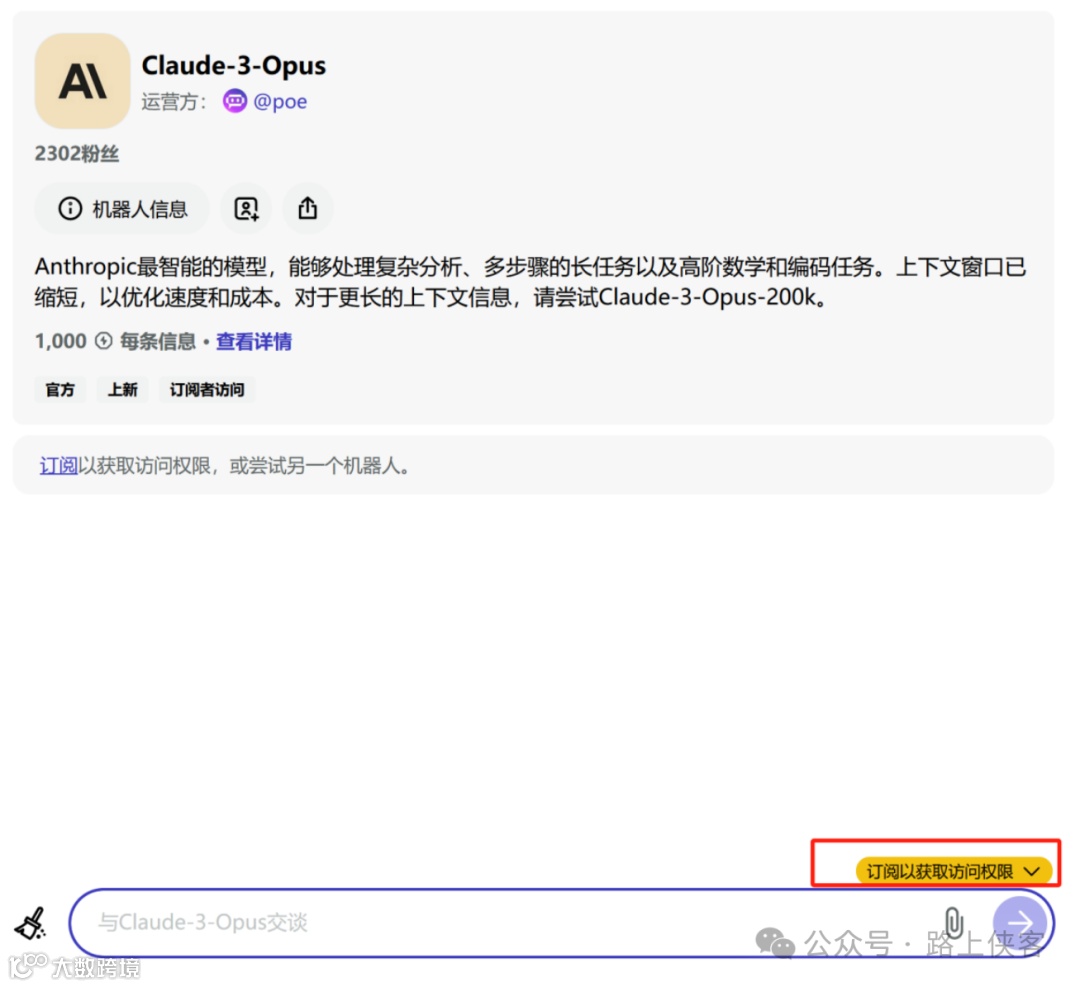Click the 1,000 每条信息 cost text
This screenshot has height=987, width=1080.
[x=115, y=342]
